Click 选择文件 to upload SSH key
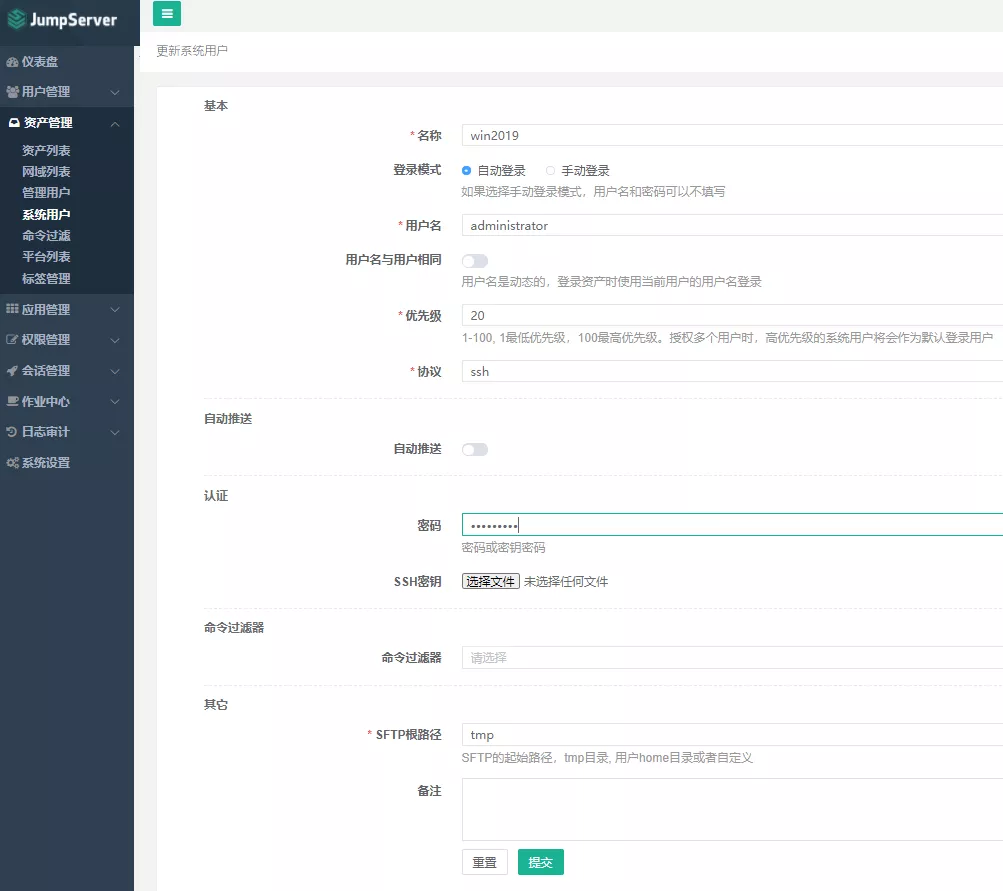Screen dimensions: 1003x891 click(490, 581)
